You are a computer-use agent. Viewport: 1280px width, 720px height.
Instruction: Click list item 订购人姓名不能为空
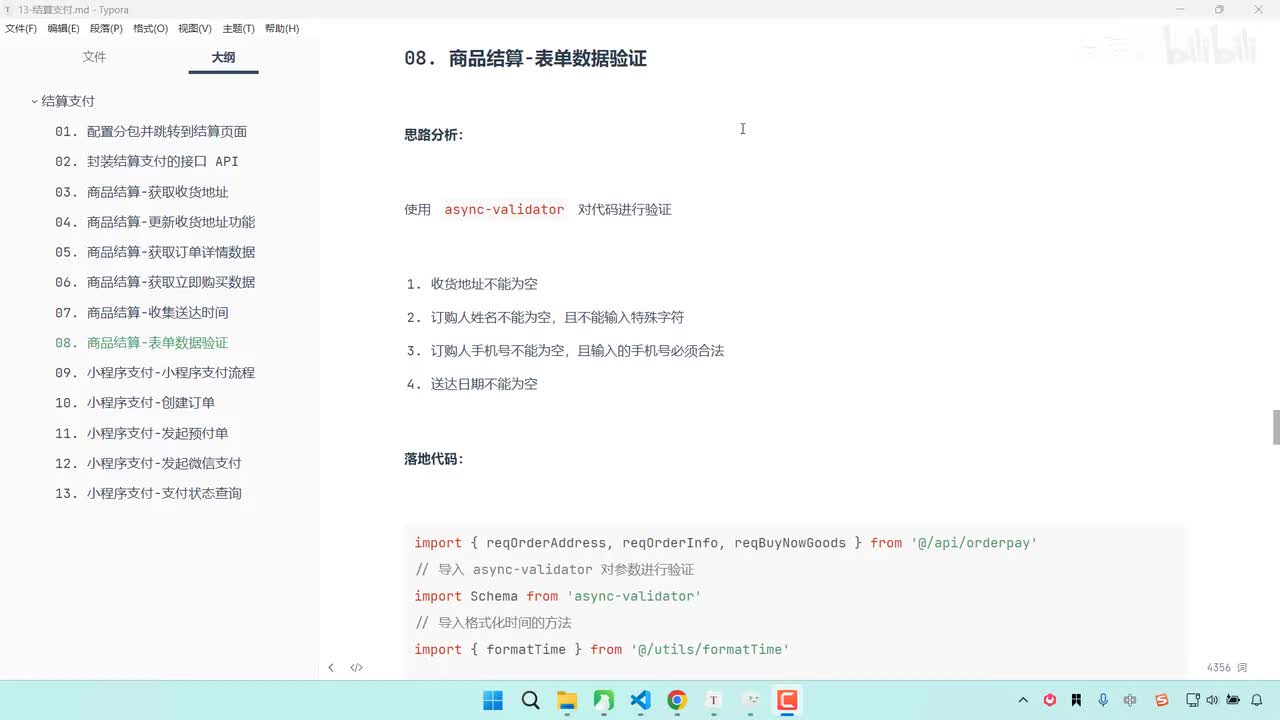tap(558, 317)
